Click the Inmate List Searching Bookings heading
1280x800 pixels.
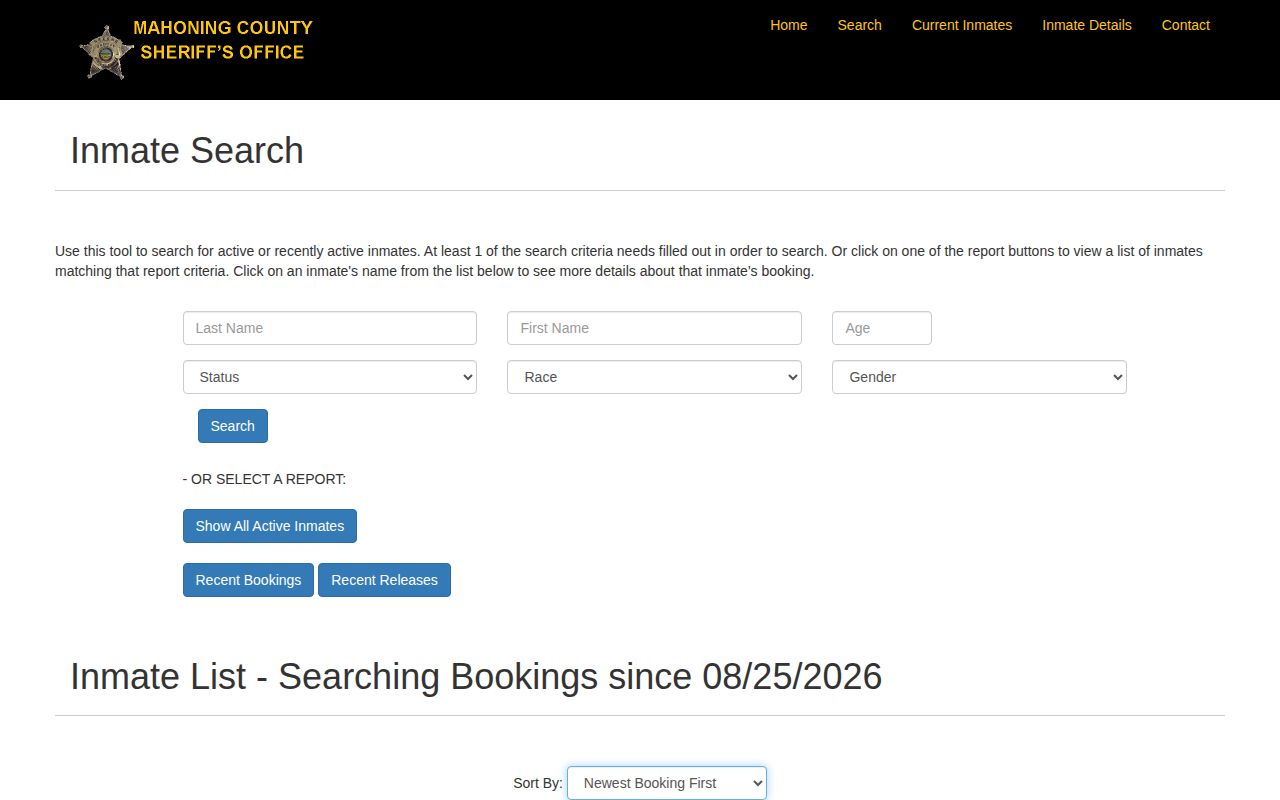pos(476,677)
